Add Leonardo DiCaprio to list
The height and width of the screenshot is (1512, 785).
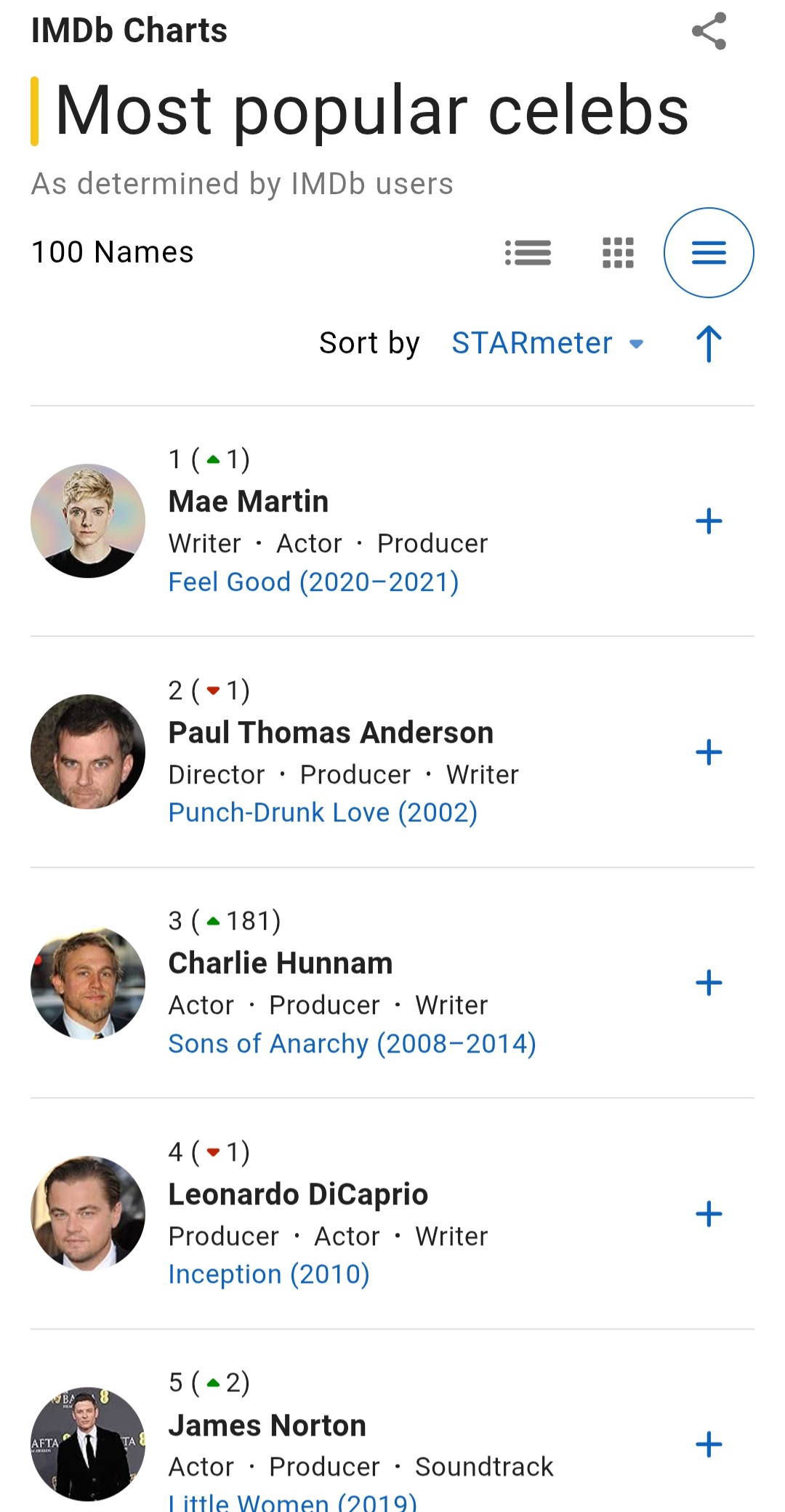709,1214
